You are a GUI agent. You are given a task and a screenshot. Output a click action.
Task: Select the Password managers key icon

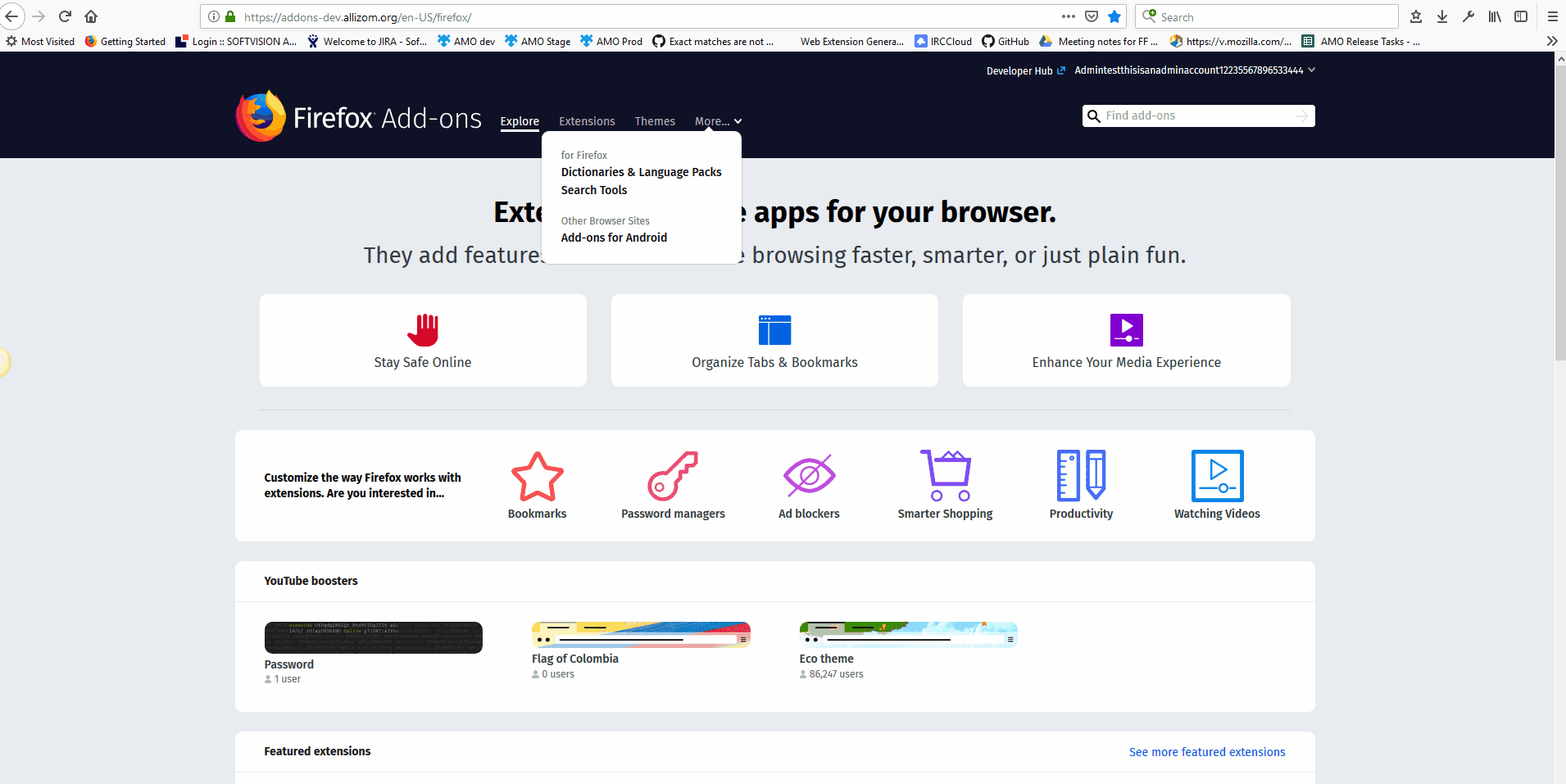tap(673, 476)
